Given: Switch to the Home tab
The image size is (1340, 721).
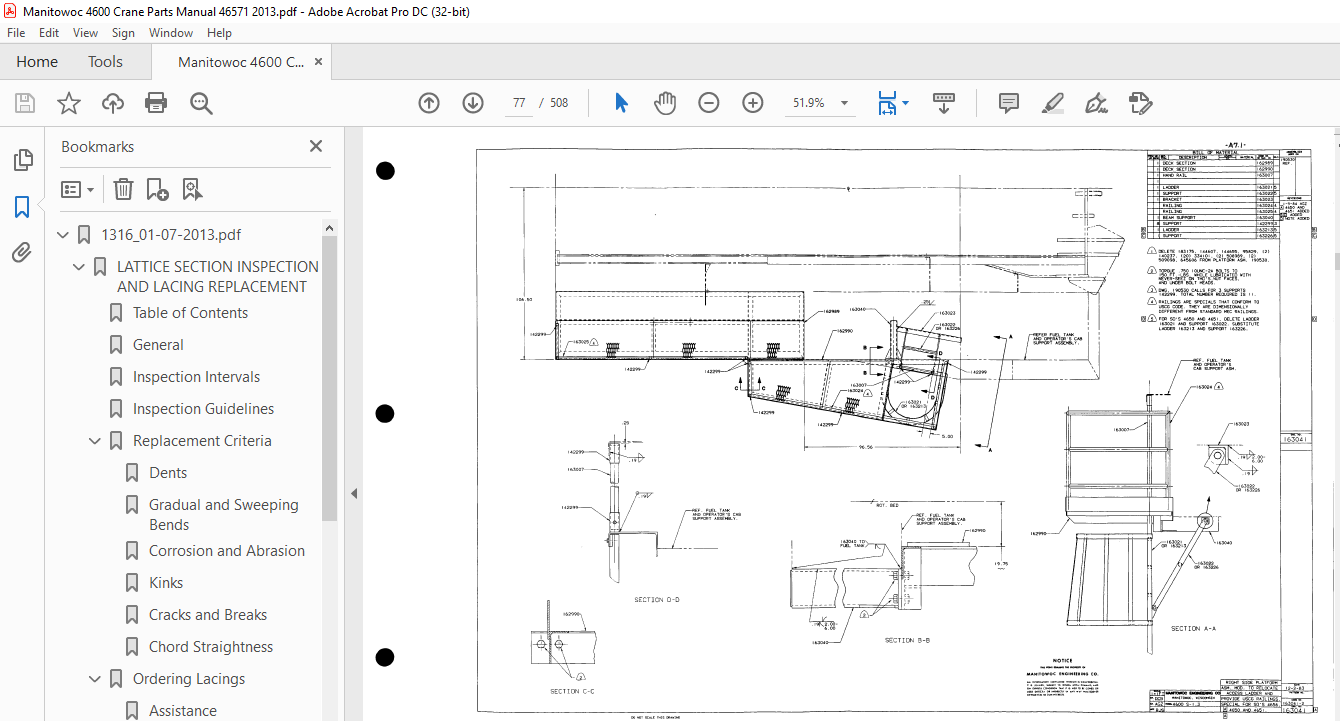Looking at the screenshot, I should coord(37,62).
